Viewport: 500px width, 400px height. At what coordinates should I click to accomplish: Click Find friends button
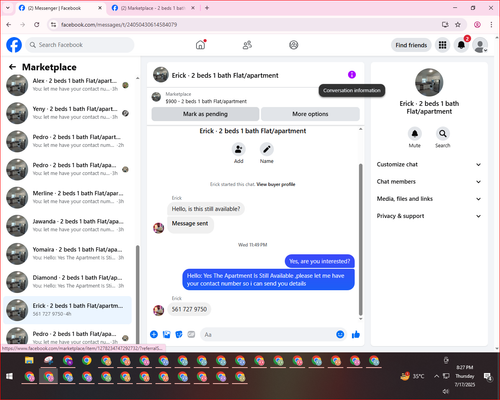coord(411,45)
